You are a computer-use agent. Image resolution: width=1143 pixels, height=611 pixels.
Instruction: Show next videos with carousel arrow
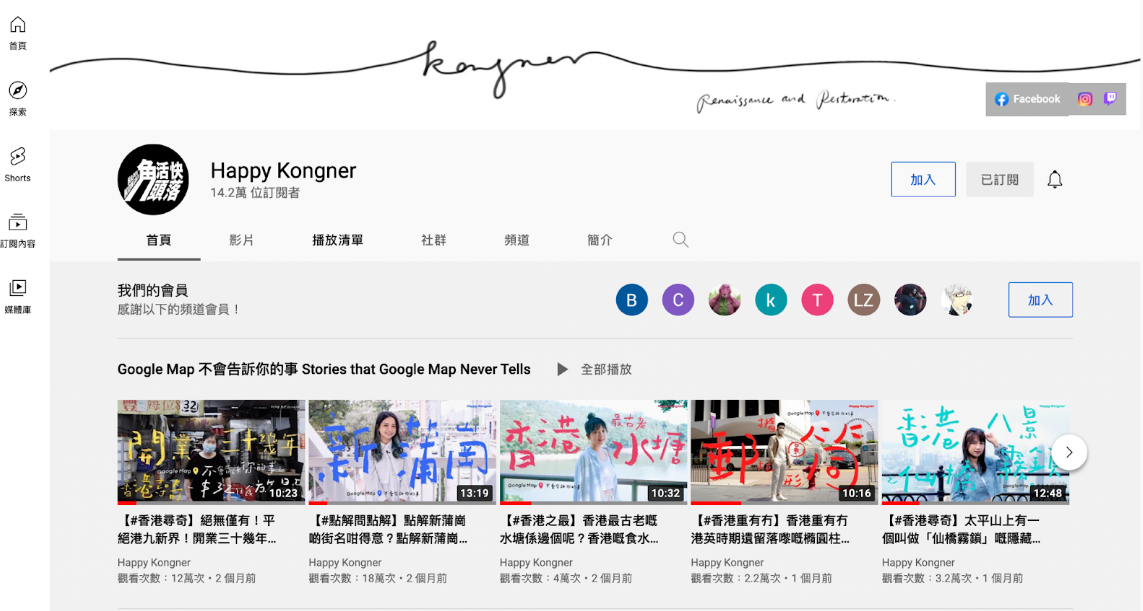tap(1069, 453)
